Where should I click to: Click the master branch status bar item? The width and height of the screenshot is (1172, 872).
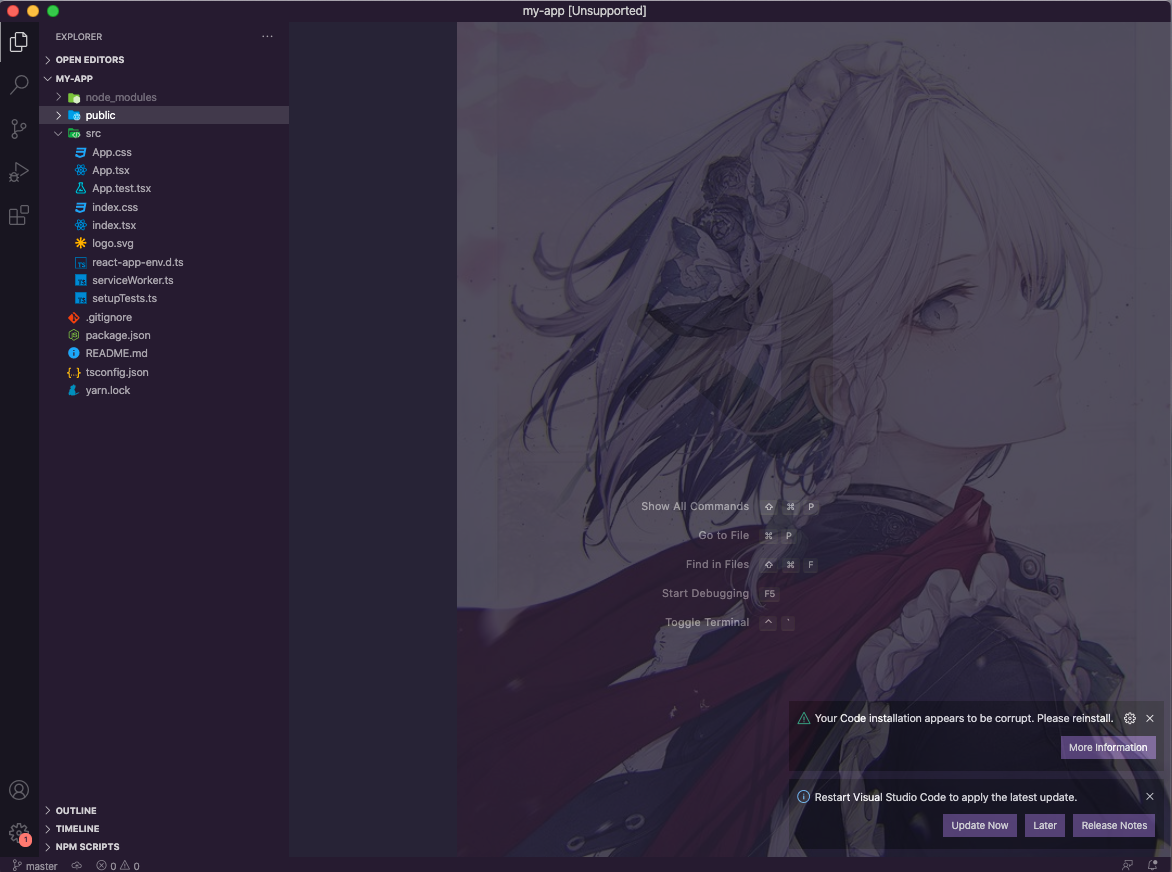tap(35, 865)
